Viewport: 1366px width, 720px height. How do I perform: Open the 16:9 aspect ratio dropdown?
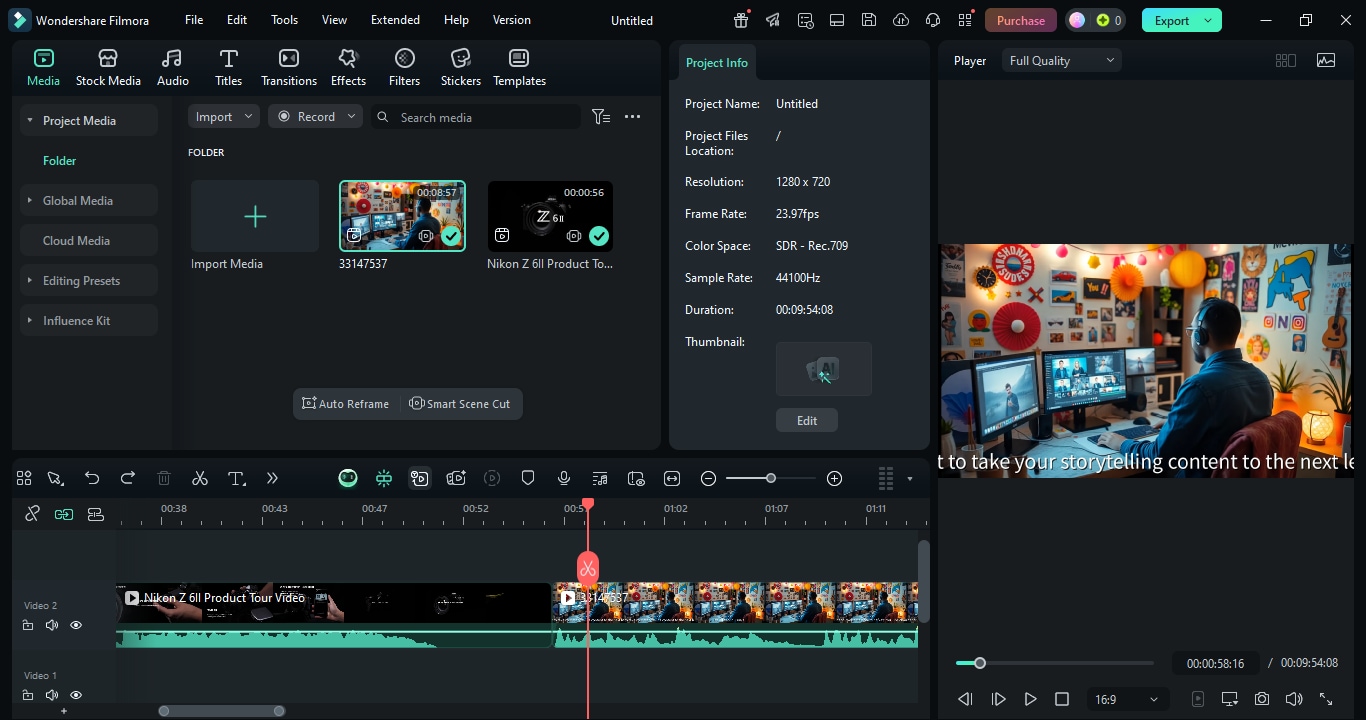tap(1126, 699)
